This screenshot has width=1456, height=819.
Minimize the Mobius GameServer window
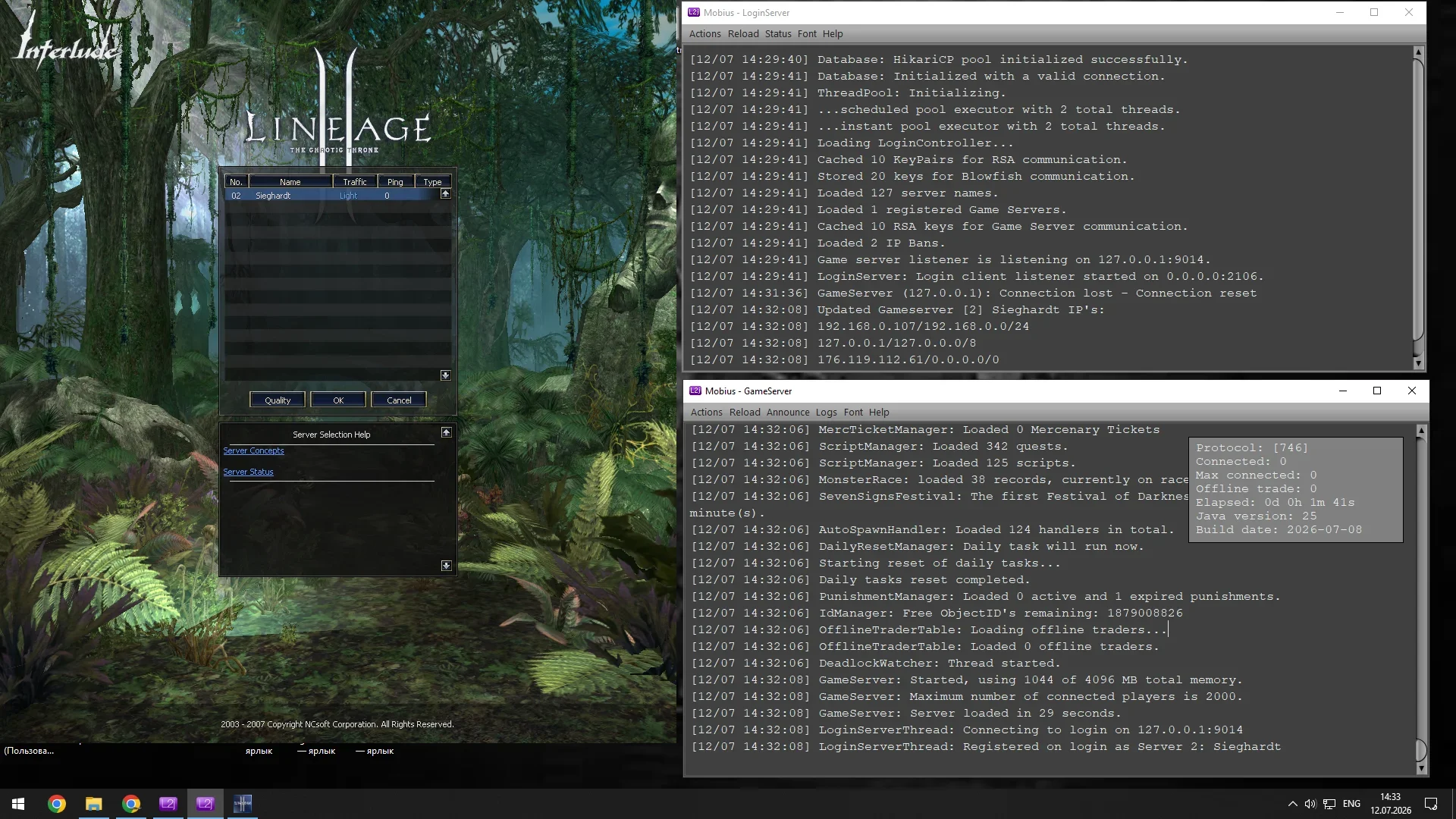point(1343,391)
